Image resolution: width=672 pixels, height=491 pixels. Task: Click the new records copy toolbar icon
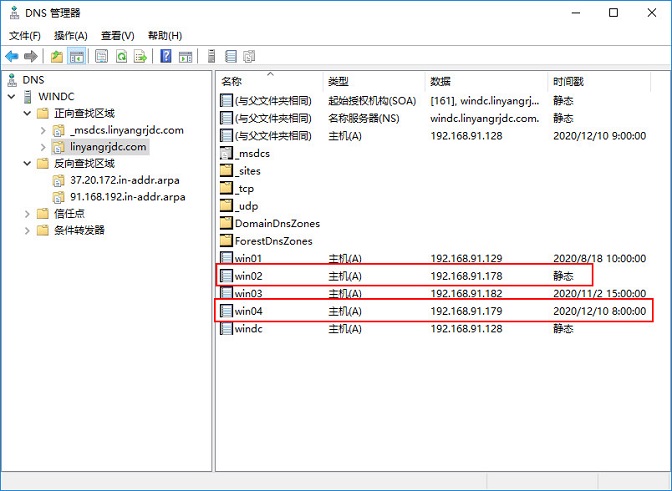coord(249,56)
